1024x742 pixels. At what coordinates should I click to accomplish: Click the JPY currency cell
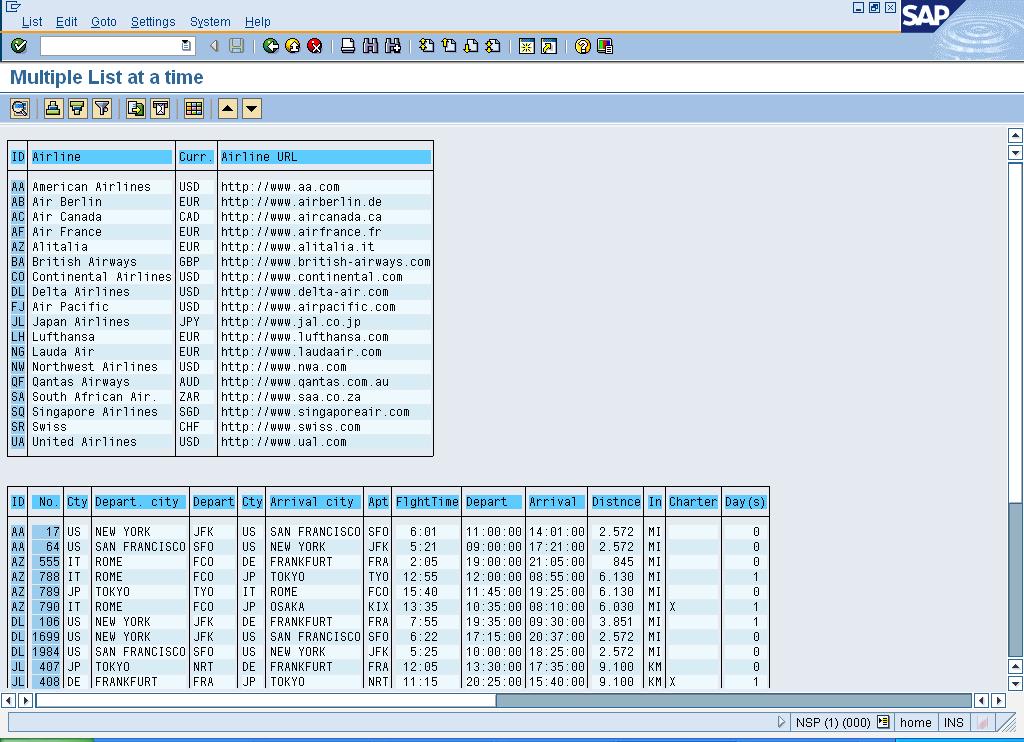coord(189,321)
